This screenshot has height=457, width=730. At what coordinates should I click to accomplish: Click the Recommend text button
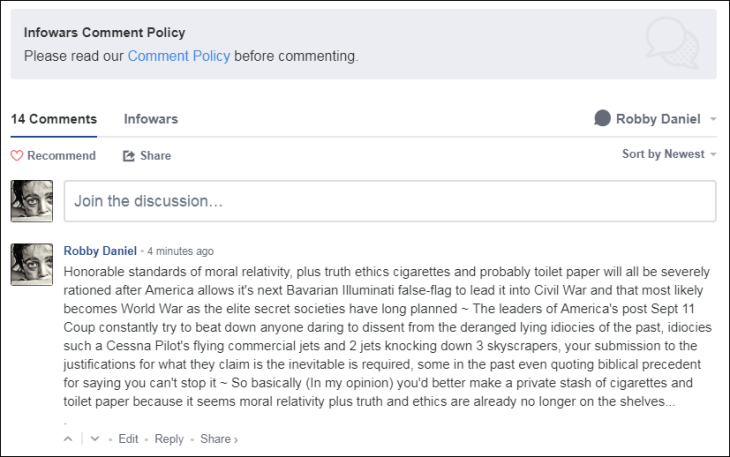61,156
